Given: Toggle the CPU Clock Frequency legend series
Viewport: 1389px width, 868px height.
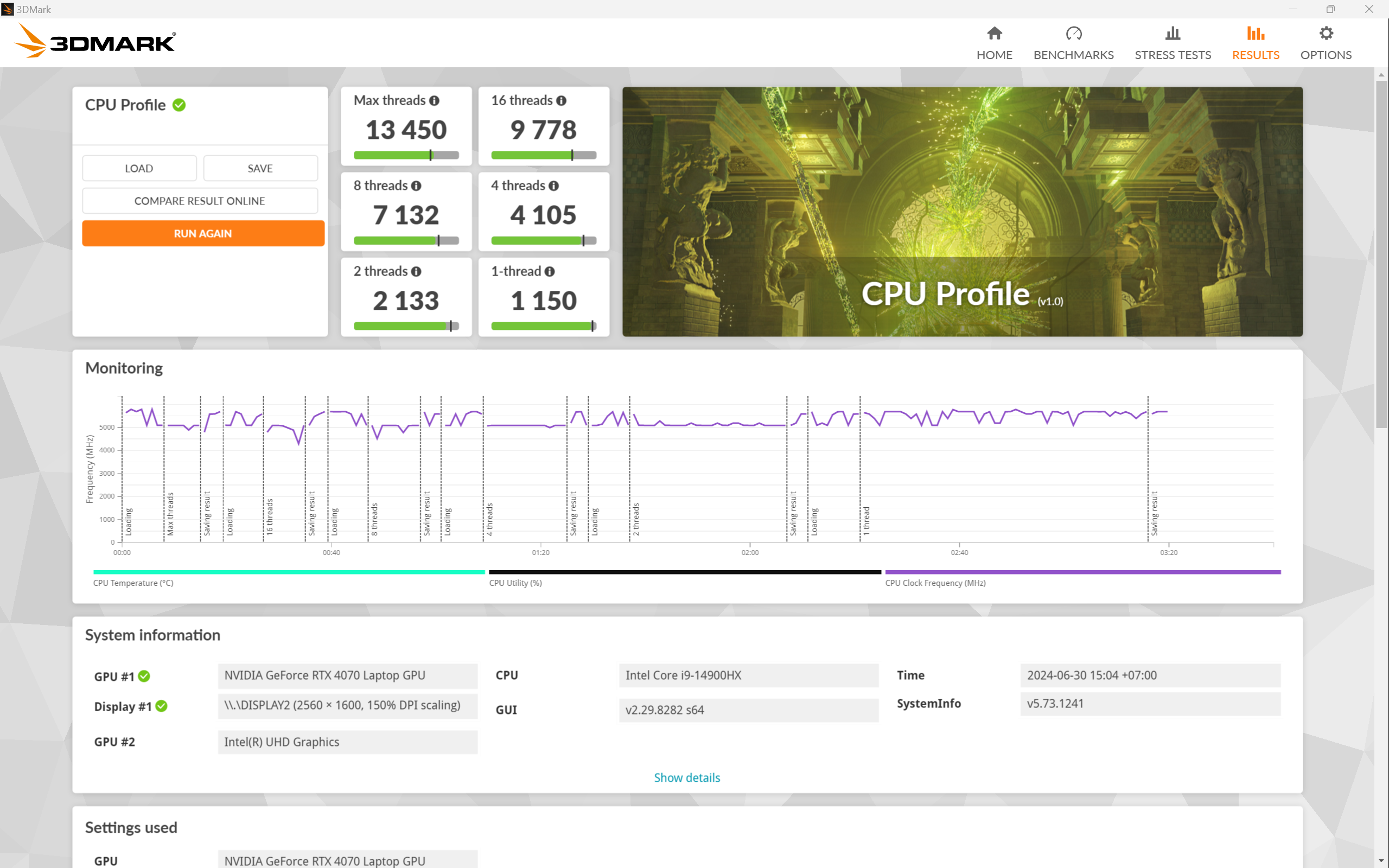Looking at the screenshot, I should pyautogui.click(x=1082, y=578).
